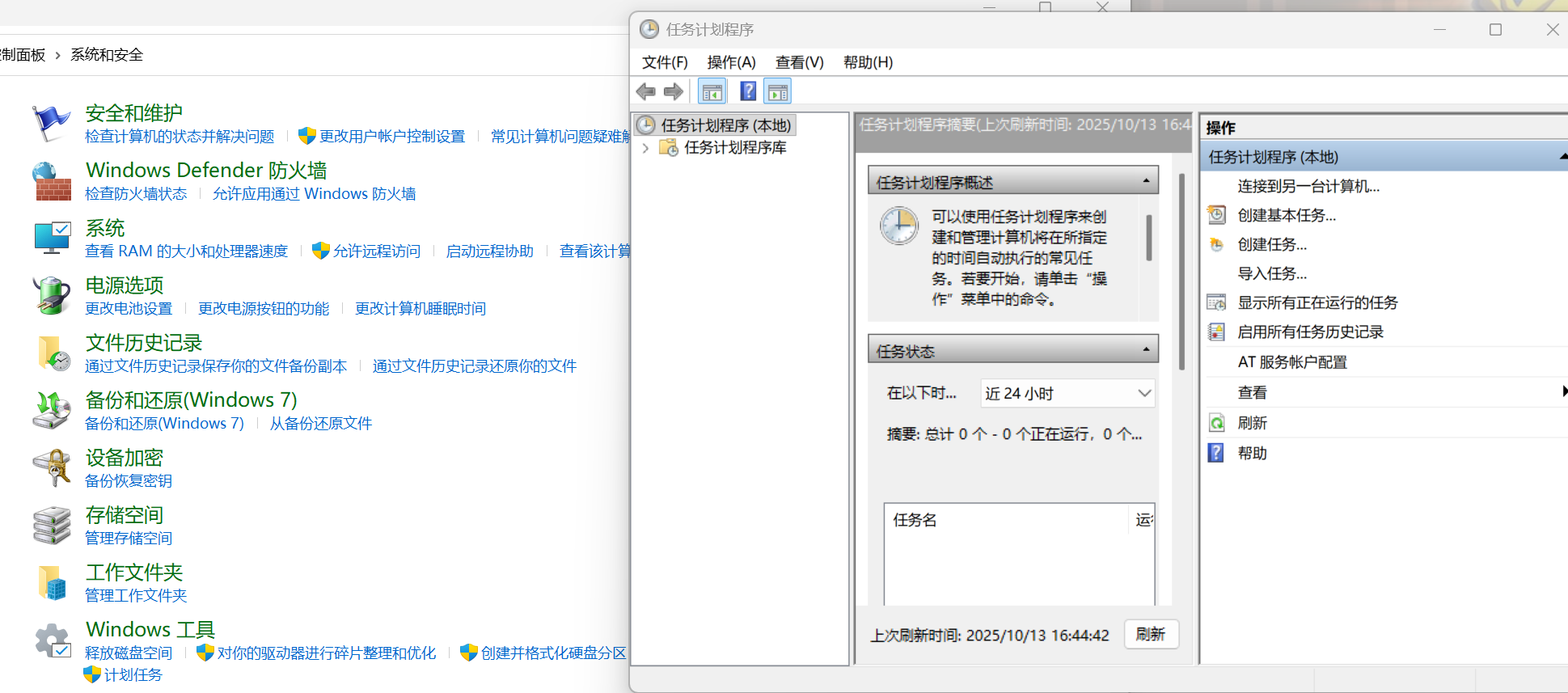
Task: Click the Forward arrow in Task Scheduler toolbar
Action: (x=674, y=91)
